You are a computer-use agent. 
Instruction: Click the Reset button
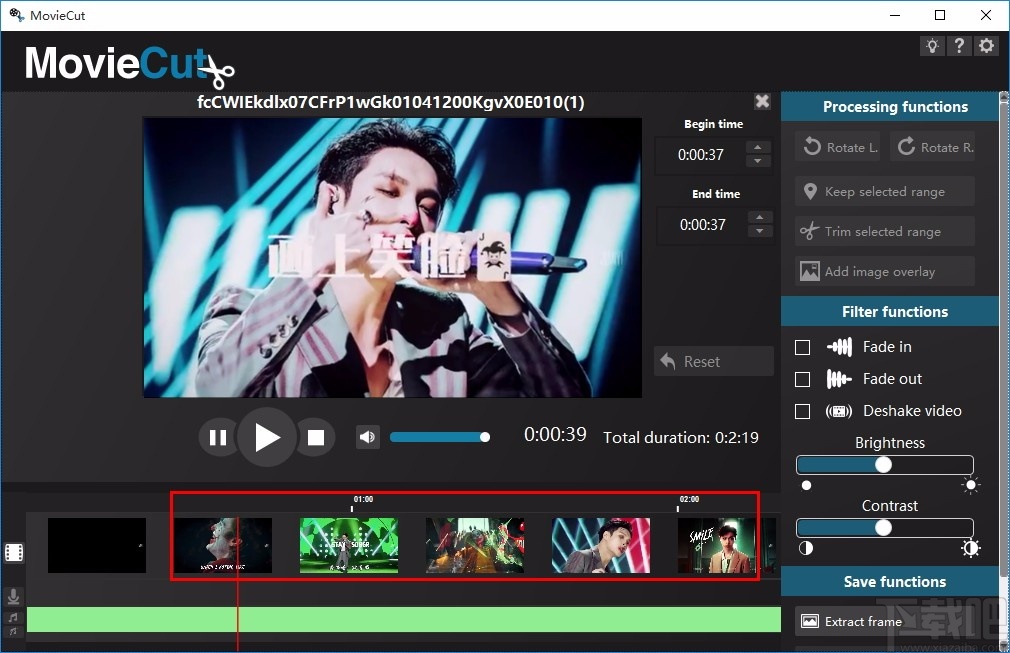point(713,361)
